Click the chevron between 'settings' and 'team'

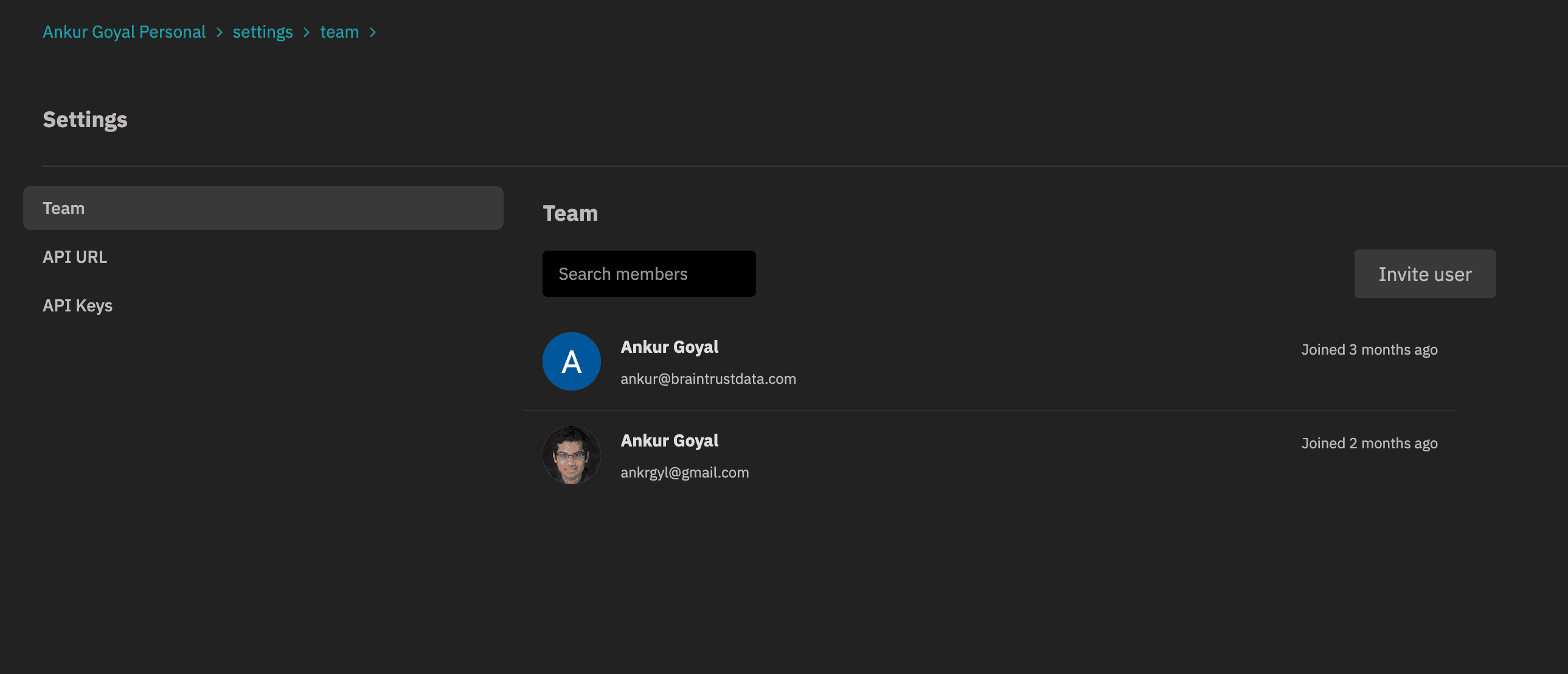[307, 32]
